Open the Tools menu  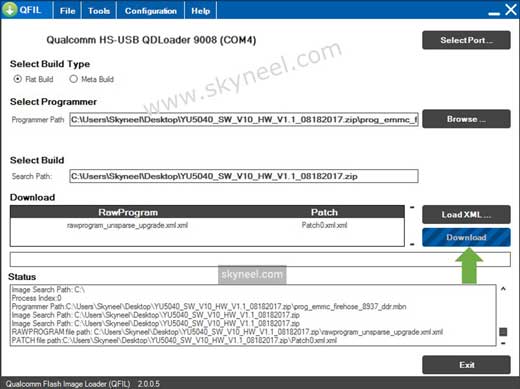(99, 11)
